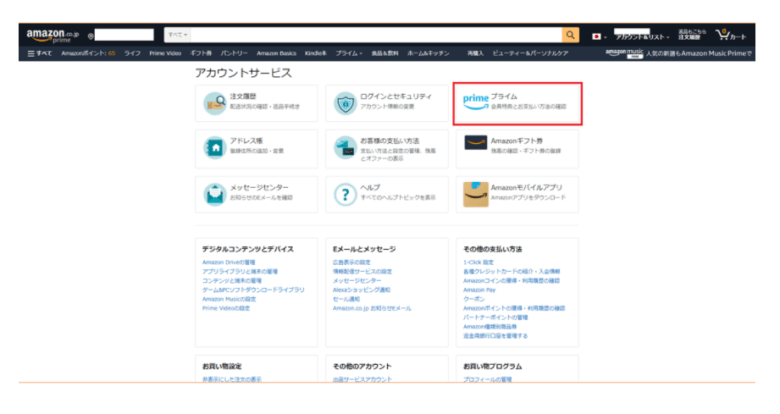780x414 pixels.
Task: Select ライフ in navigation bar
Action: pos(132,53)
